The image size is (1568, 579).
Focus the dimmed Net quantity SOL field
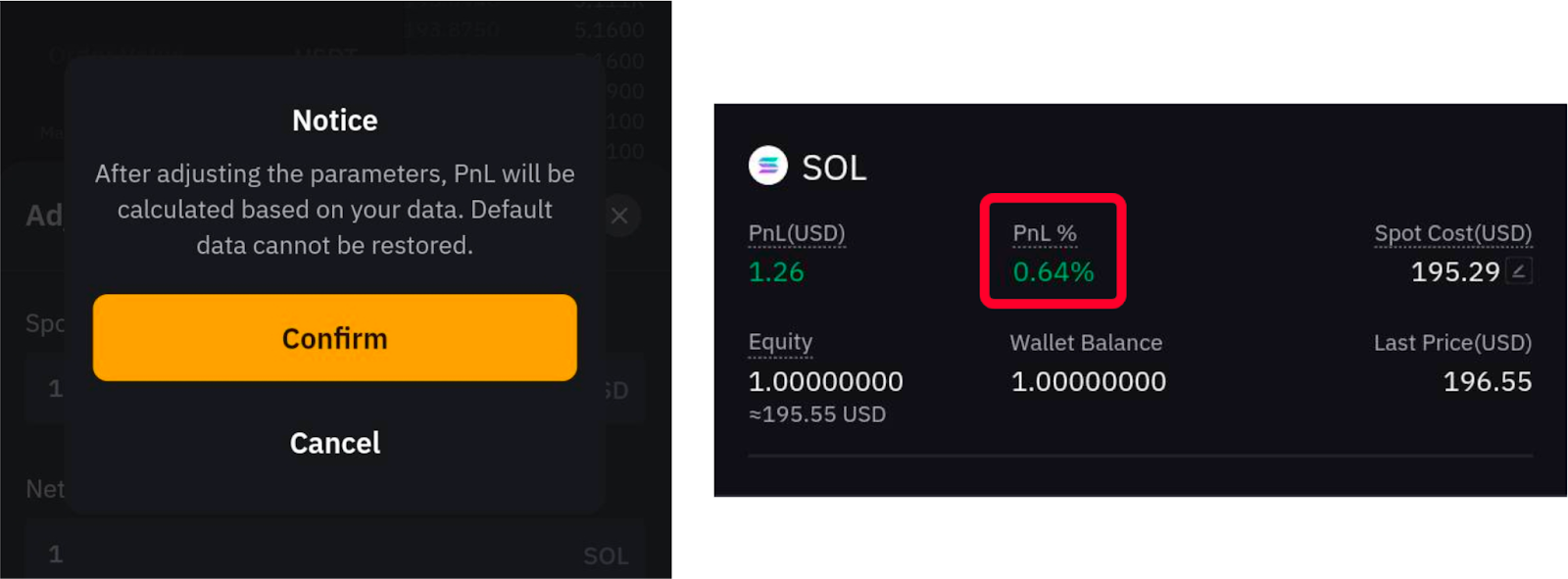(335, 555)
